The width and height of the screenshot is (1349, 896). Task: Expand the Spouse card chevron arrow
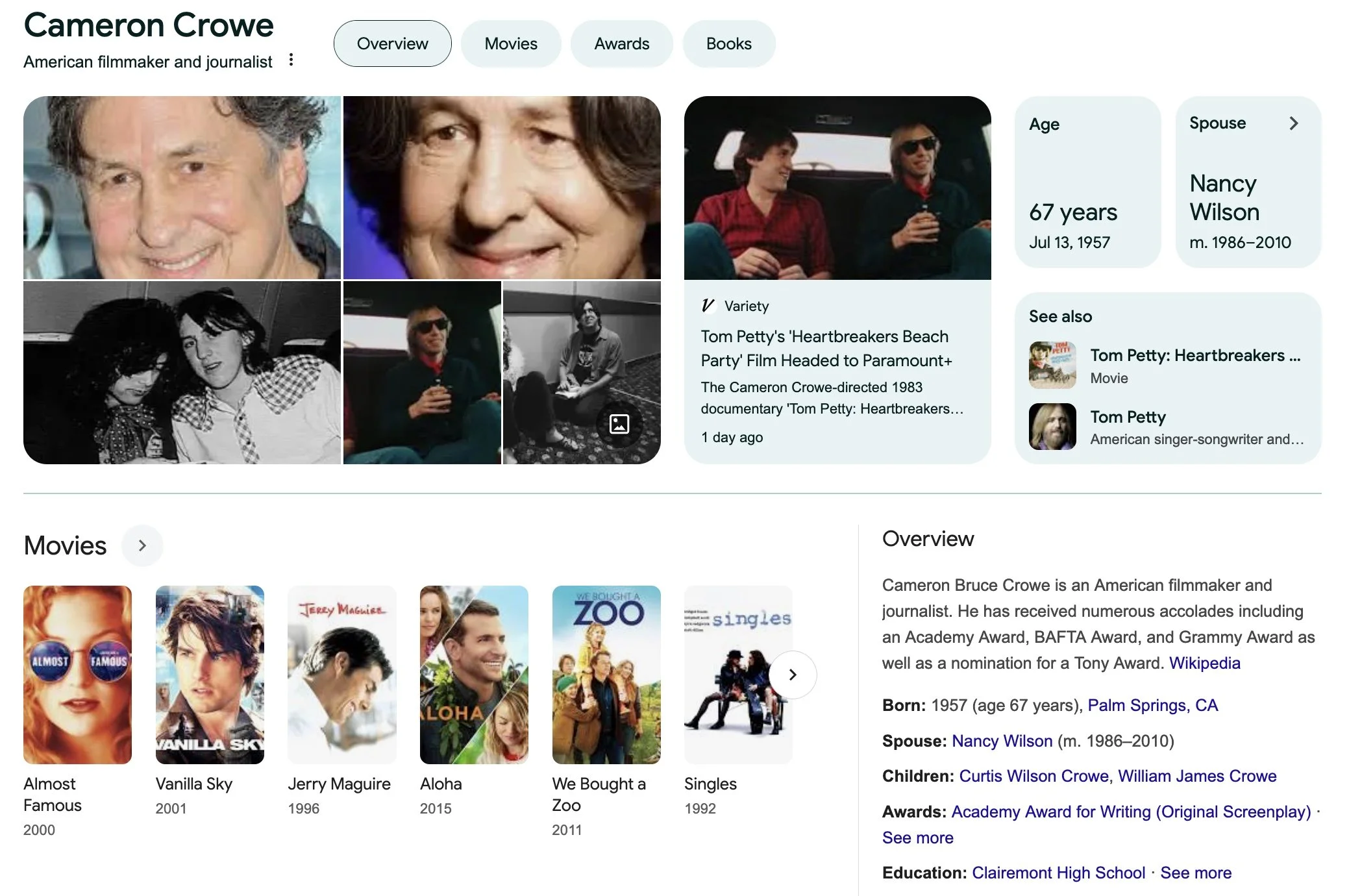click(1293, 123)
